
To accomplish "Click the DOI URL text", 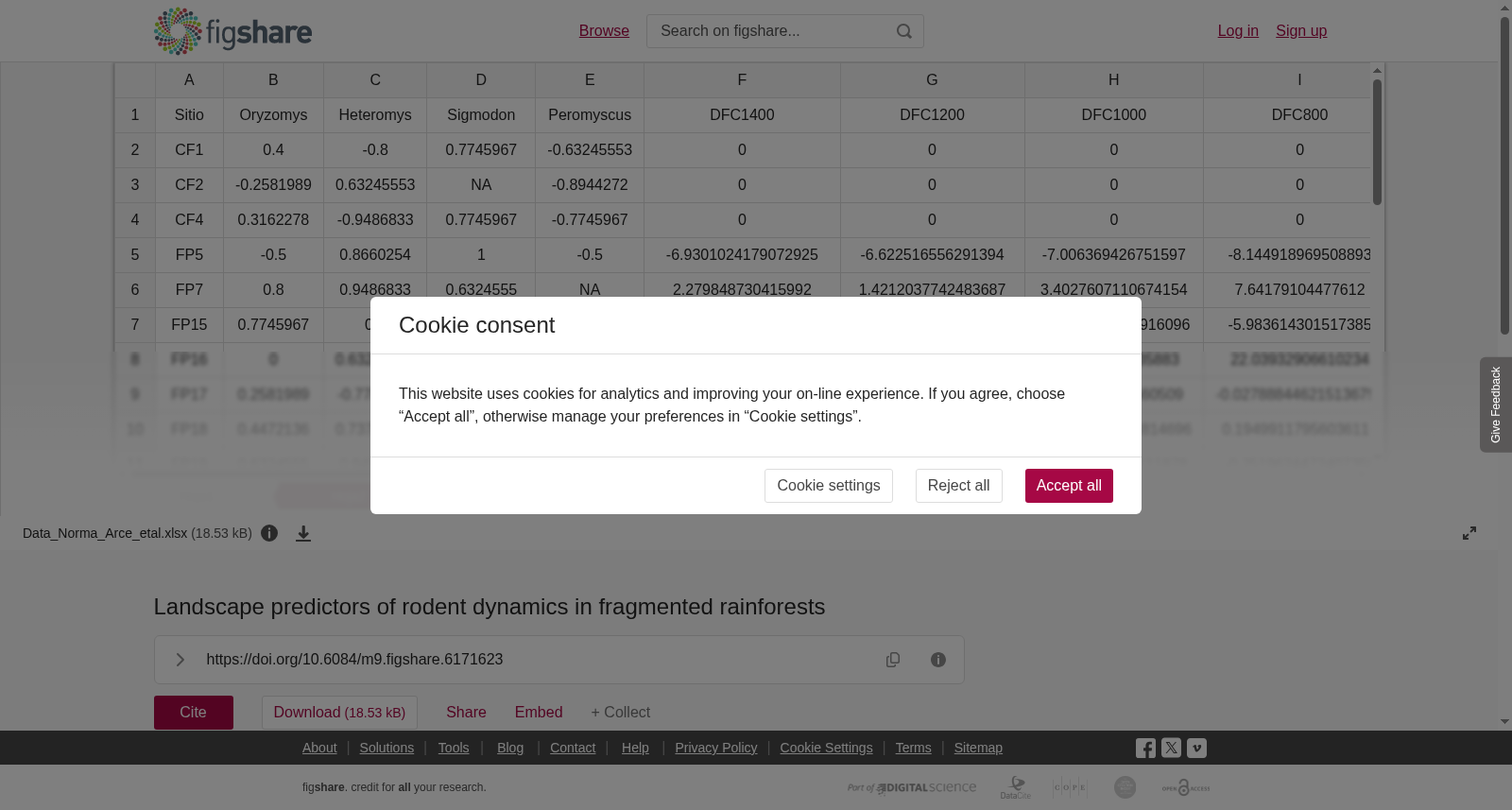I will pyautogui.click(x=354, y=660).
